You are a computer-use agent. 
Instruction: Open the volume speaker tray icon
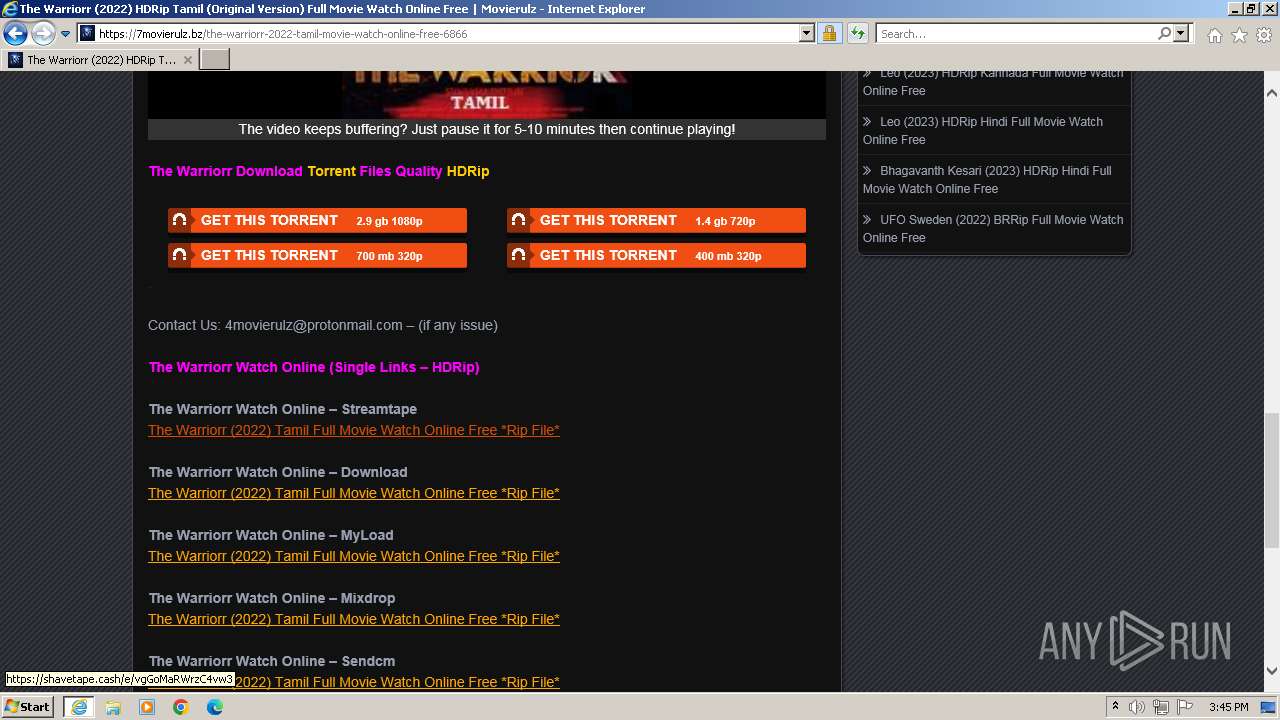coord(1137,707)
